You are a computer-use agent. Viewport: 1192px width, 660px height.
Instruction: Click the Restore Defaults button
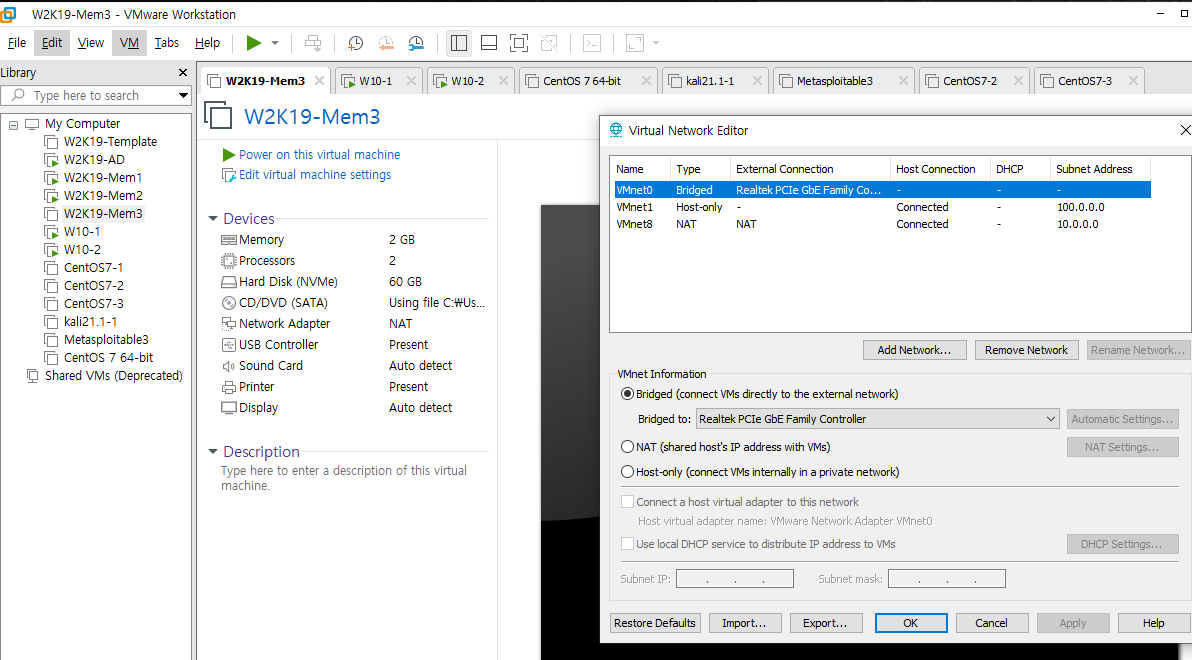[x=655, y=623]
